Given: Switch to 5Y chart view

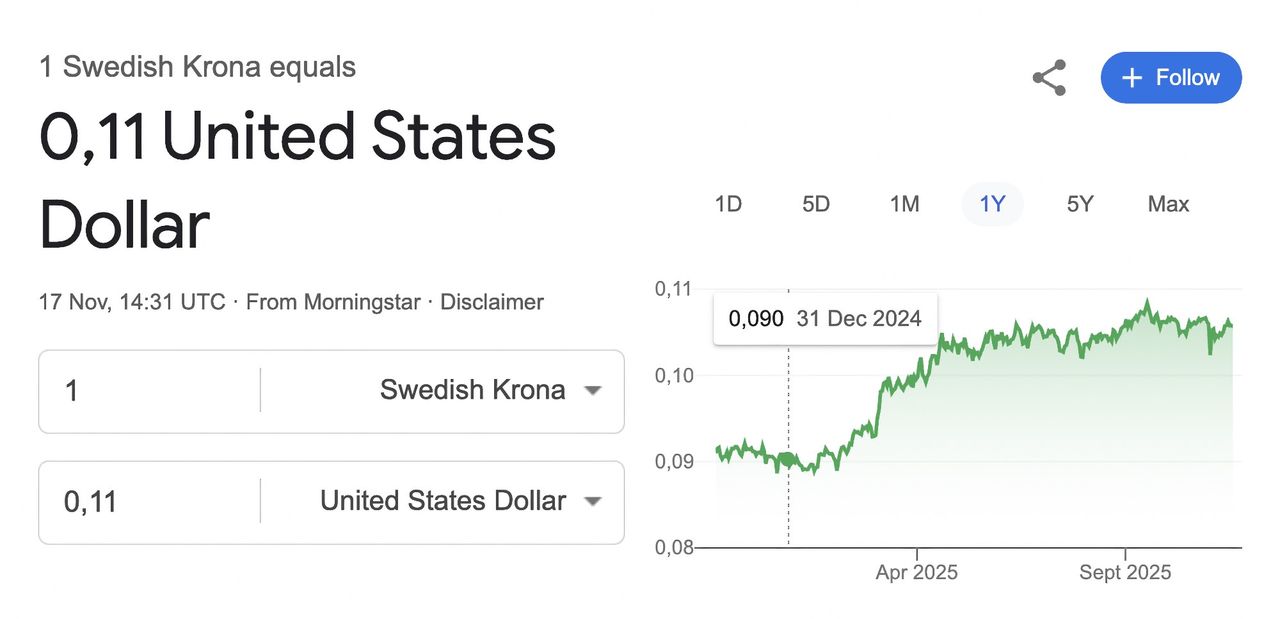Looking at the screenshot, I should tap(1080, 204).
